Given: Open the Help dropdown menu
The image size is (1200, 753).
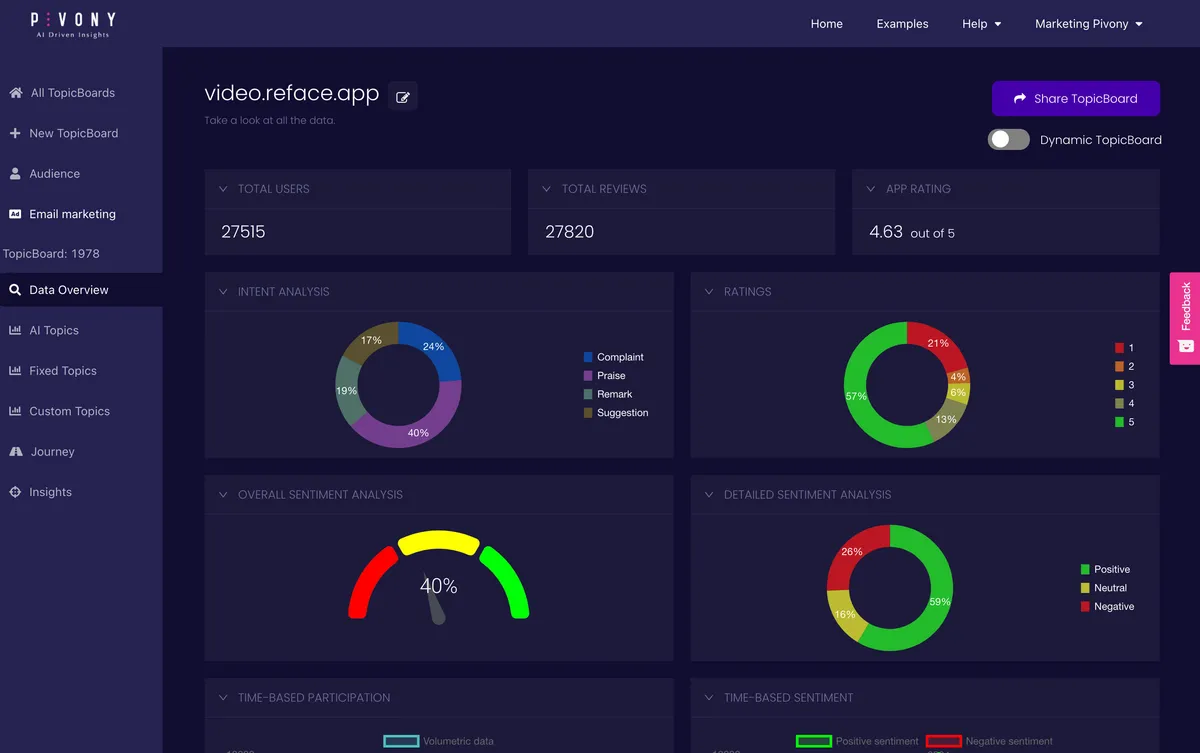Looking at the screenshot, I should [x=981, y=24].
